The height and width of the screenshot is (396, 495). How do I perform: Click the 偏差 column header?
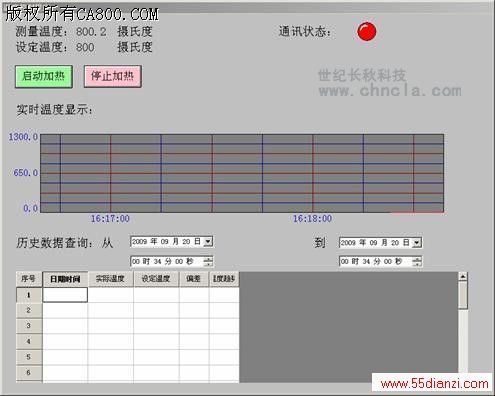pos(194,279)
